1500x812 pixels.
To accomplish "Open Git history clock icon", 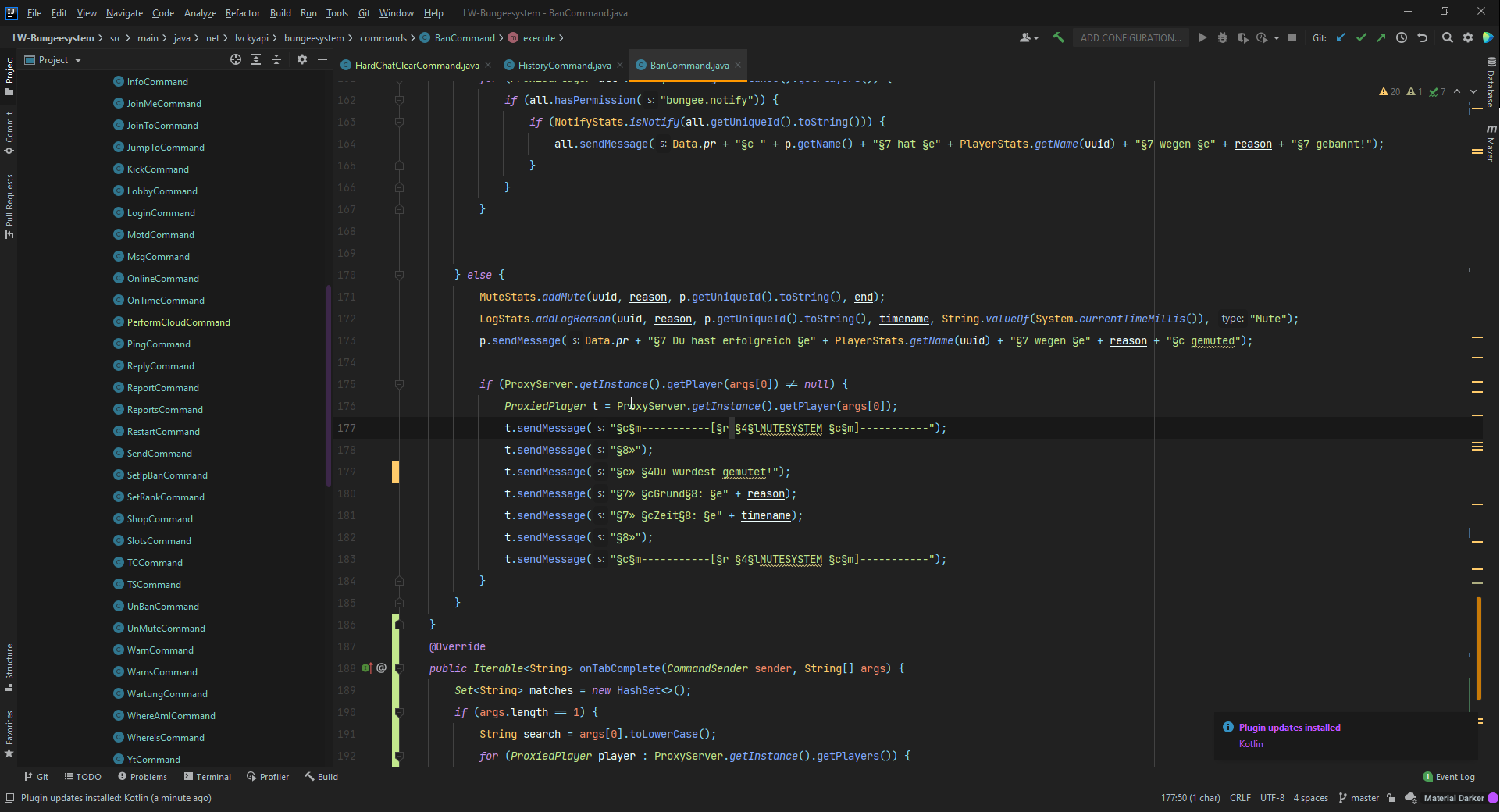I will tap(1402, 37).
